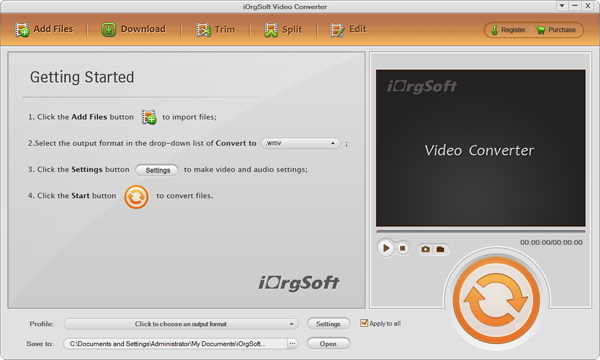
Task: Click the Purchase button
Action: coord(556,30)
